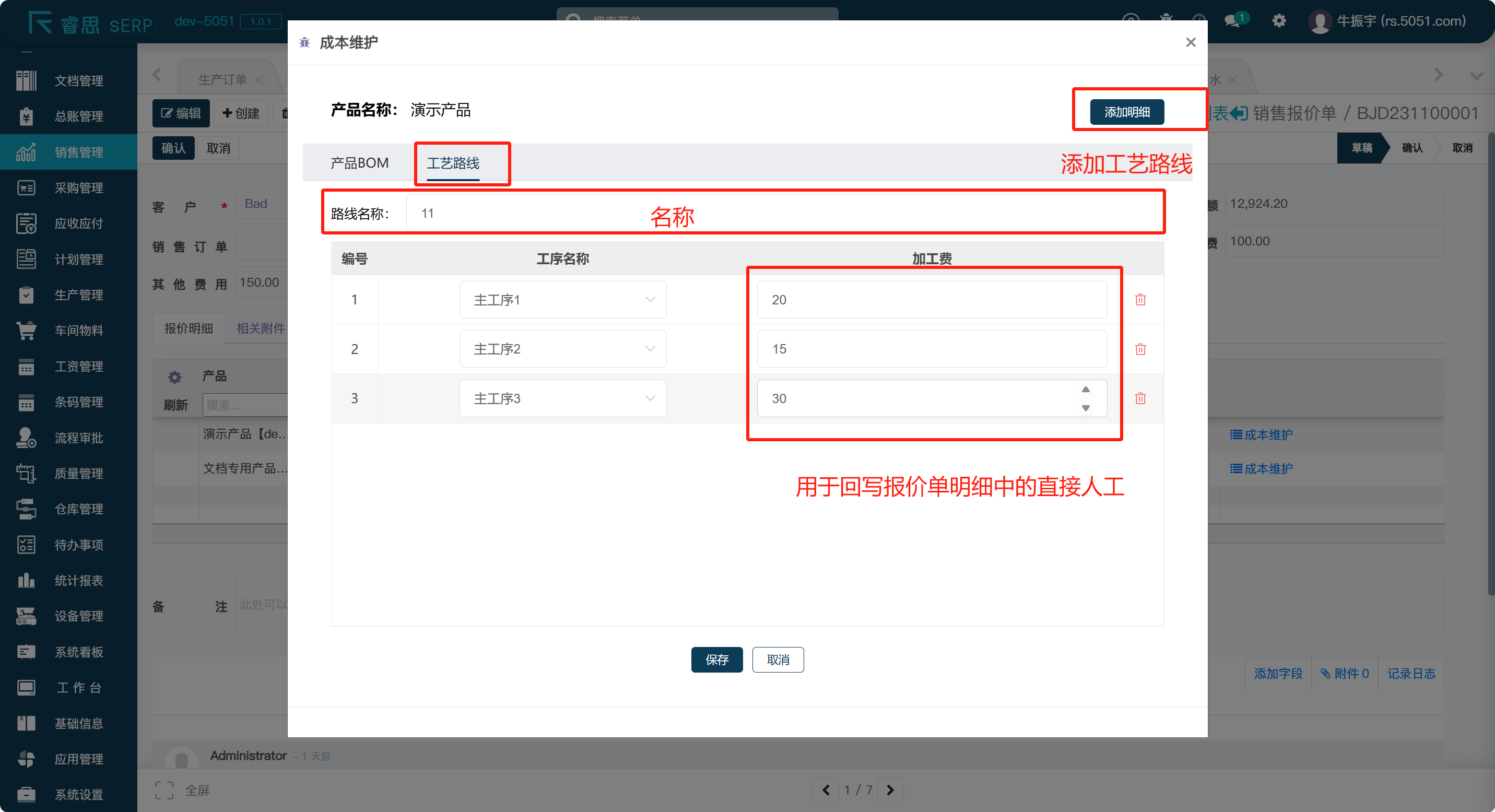Open 质量管理 sidebar module

click(78, 473)
